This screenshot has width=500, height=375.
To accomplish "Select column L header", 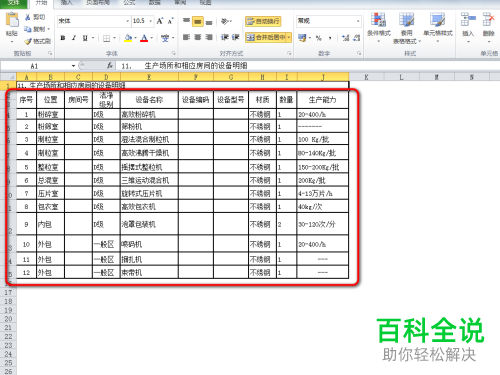I will (x=402, y=77).
